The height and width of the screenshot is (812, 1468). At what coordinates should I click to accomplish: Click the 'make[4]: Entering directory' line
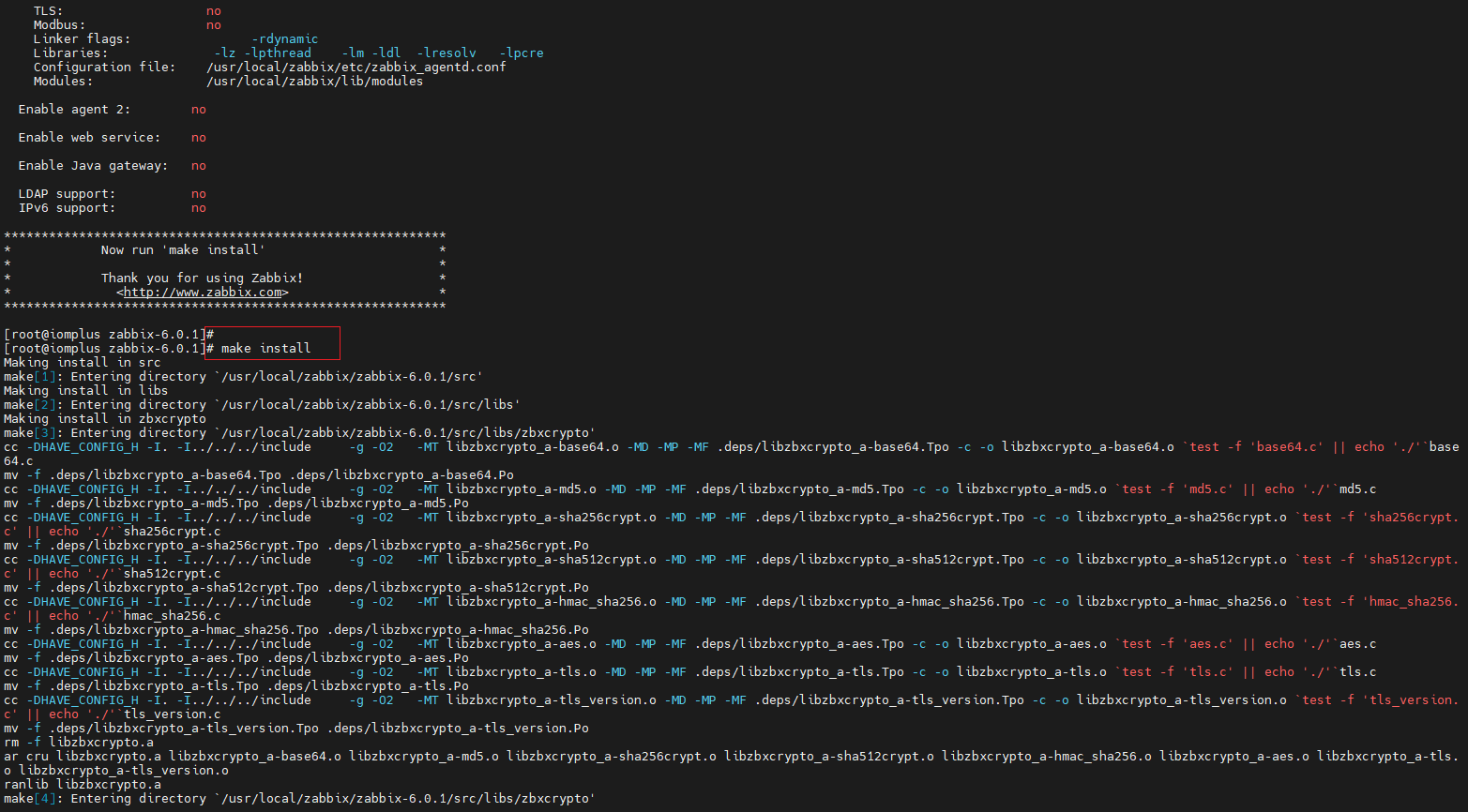299,799
